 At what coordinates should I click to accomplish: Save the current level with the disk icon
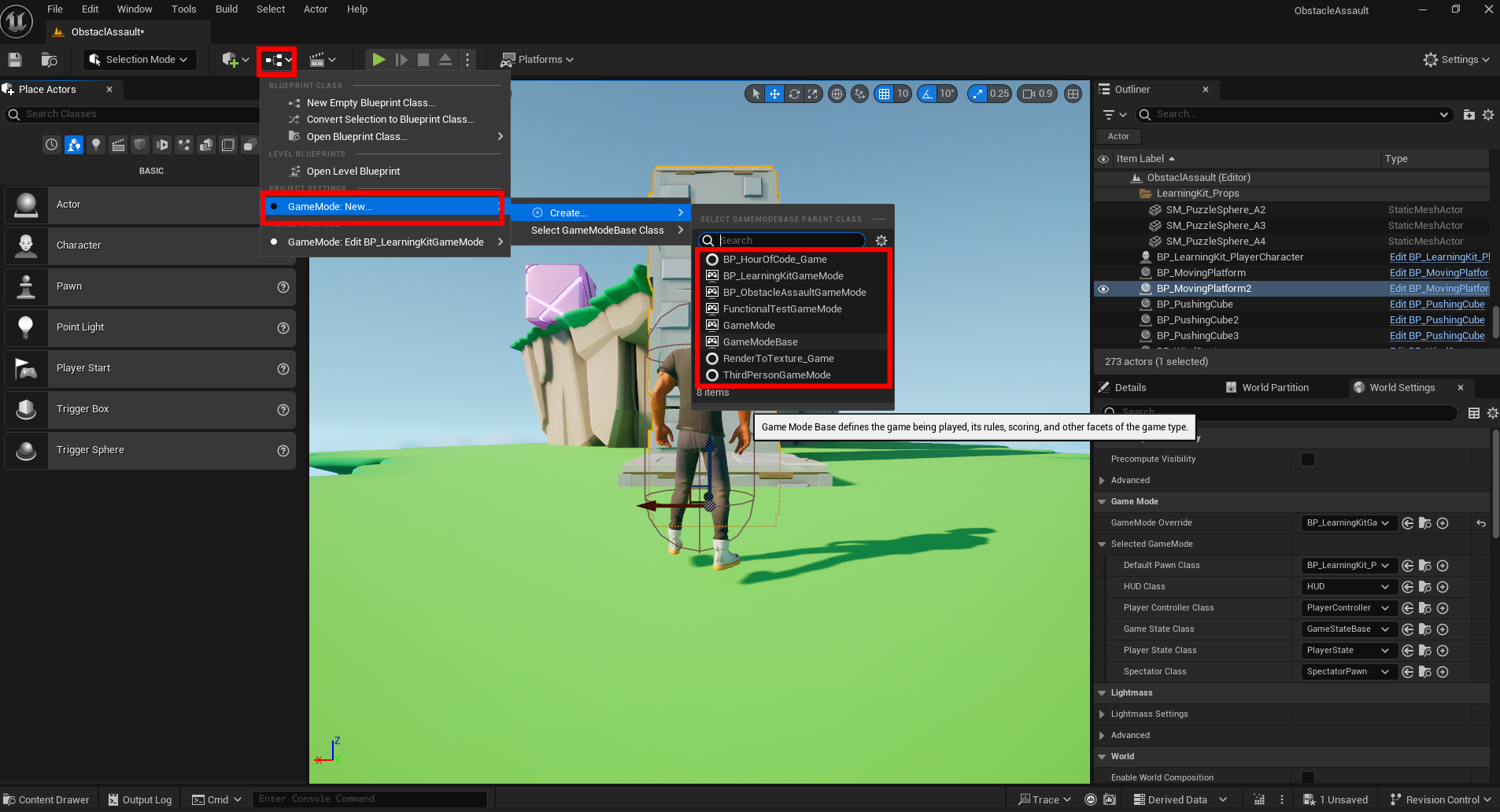click(14, 60)
